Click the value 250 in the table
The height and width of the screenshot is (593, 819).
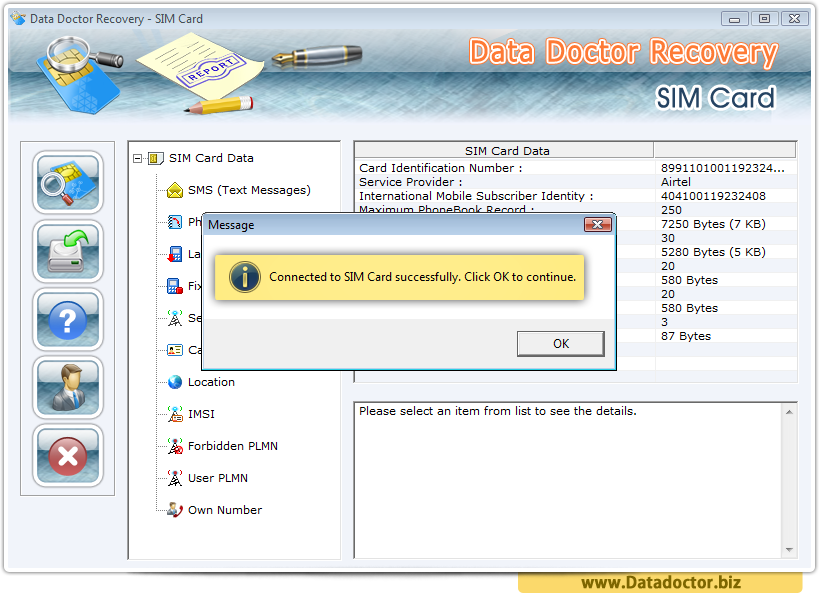click(671, 210)
